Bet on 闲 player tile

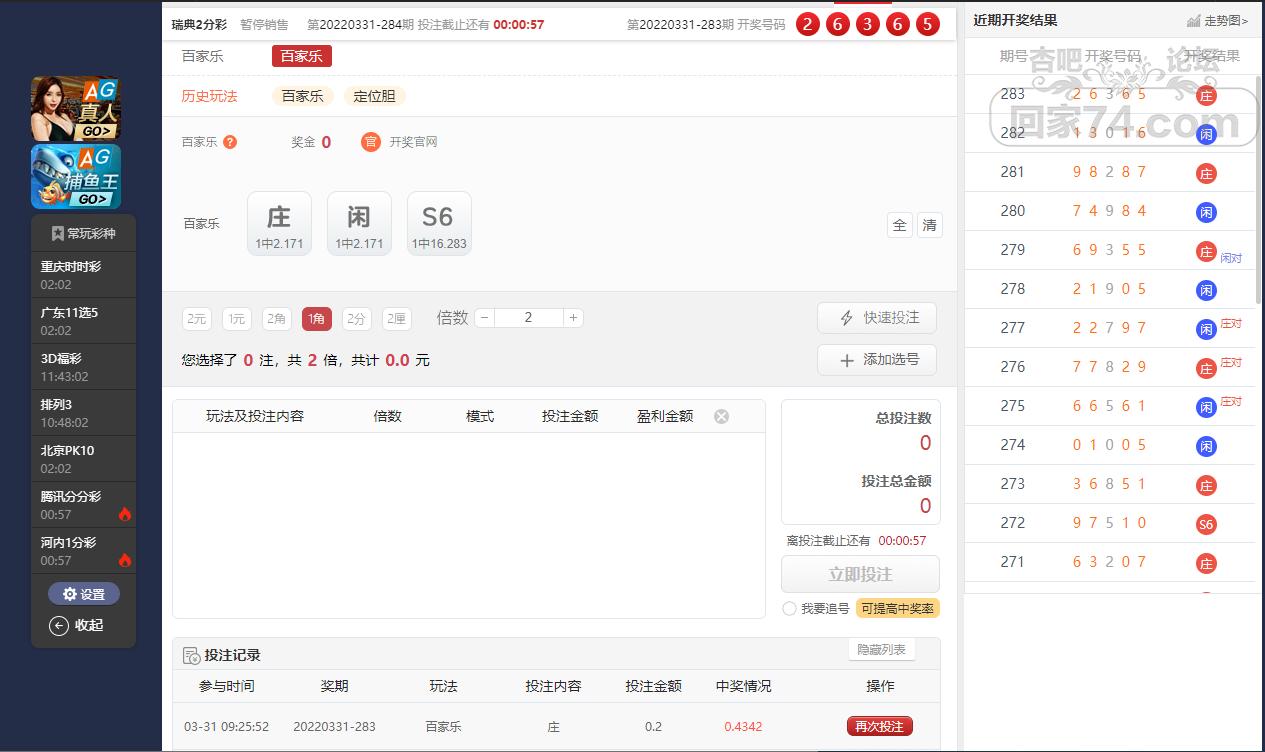359,223
